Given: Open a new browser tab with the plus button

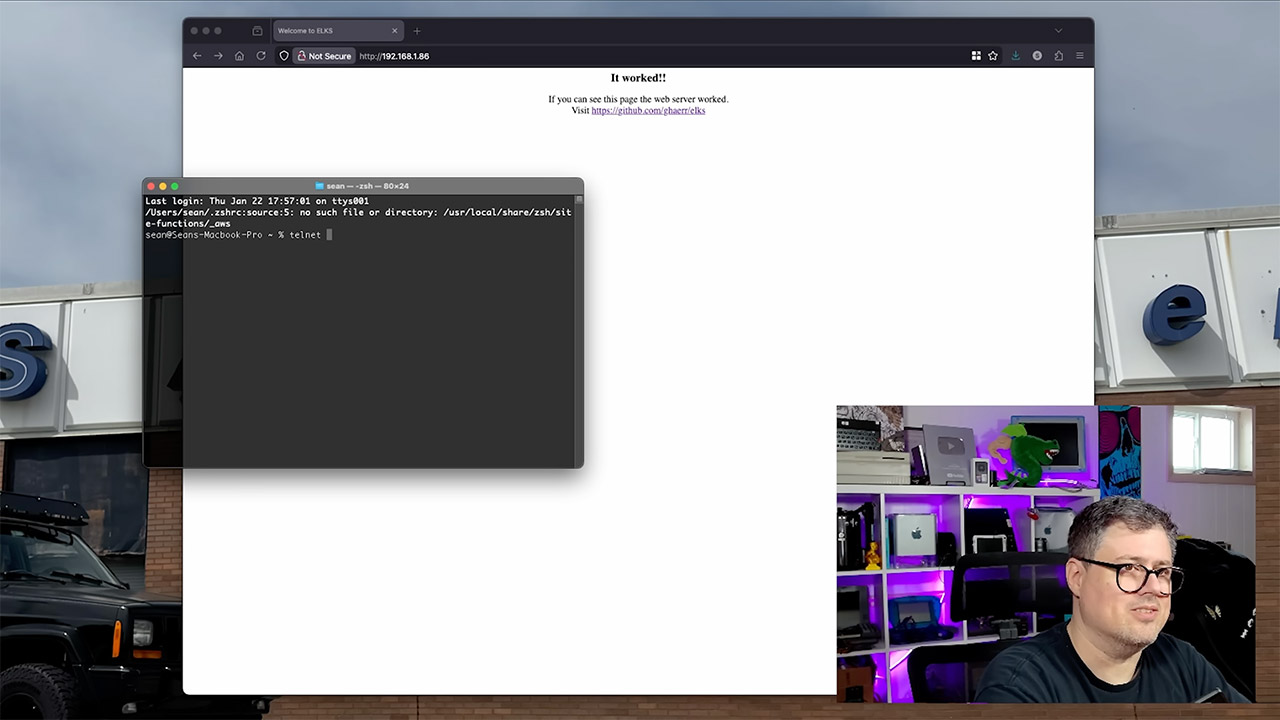Looking at the screenshot, I should tap(417, 30).
